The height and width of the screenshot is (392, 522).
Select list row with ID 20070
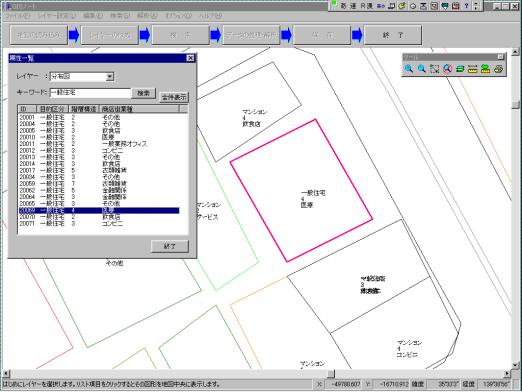99,217
